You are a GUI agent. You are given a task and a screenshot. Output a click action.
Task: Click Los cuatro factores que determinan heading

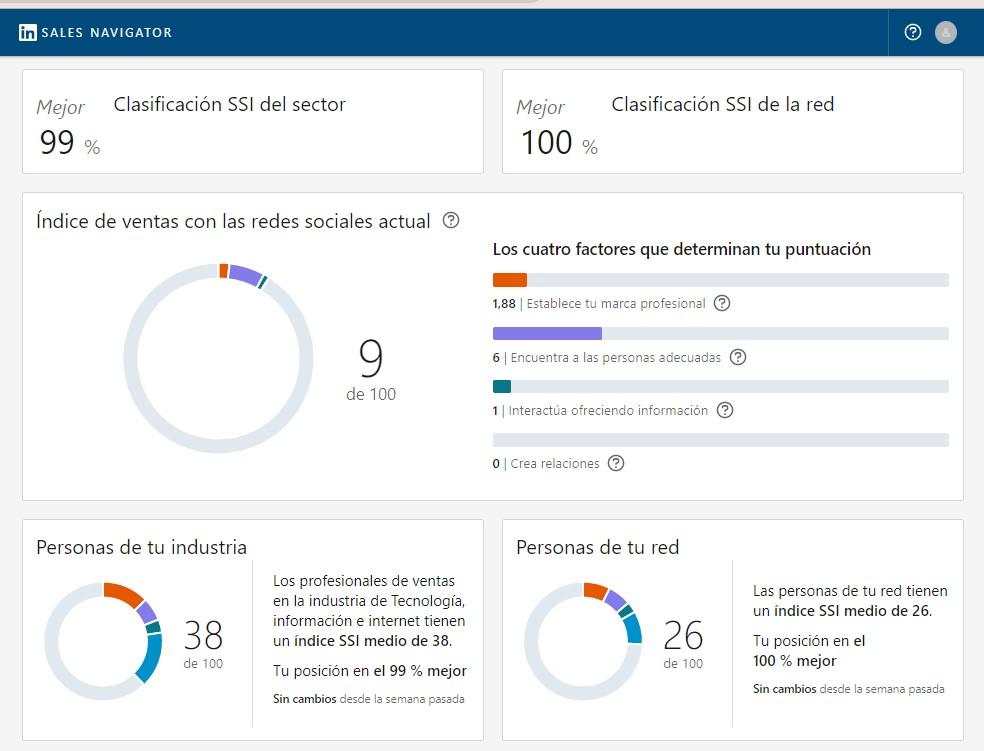point(682,249)
